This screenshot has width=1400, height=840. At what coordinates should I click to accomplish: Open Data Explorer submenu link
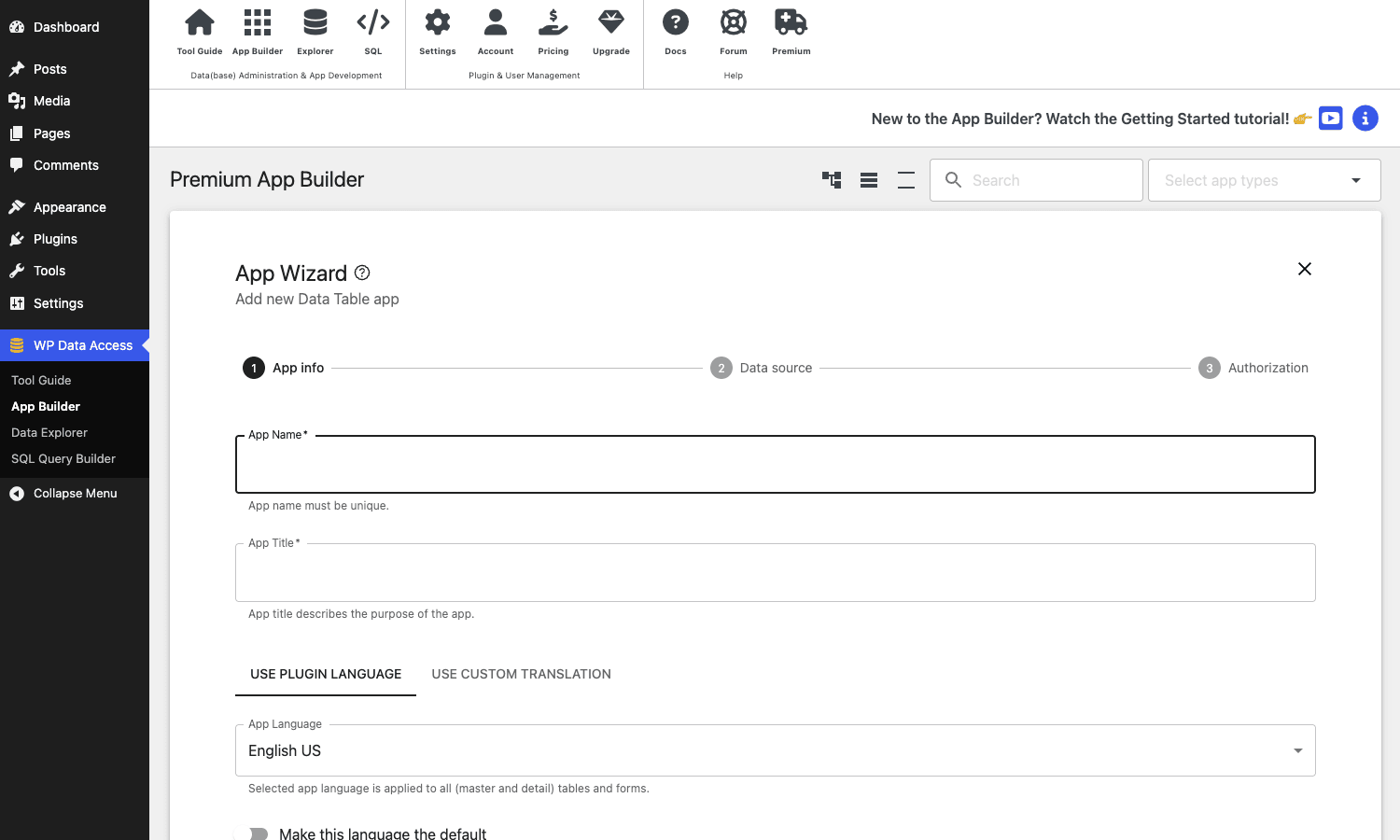click(49, 432)
